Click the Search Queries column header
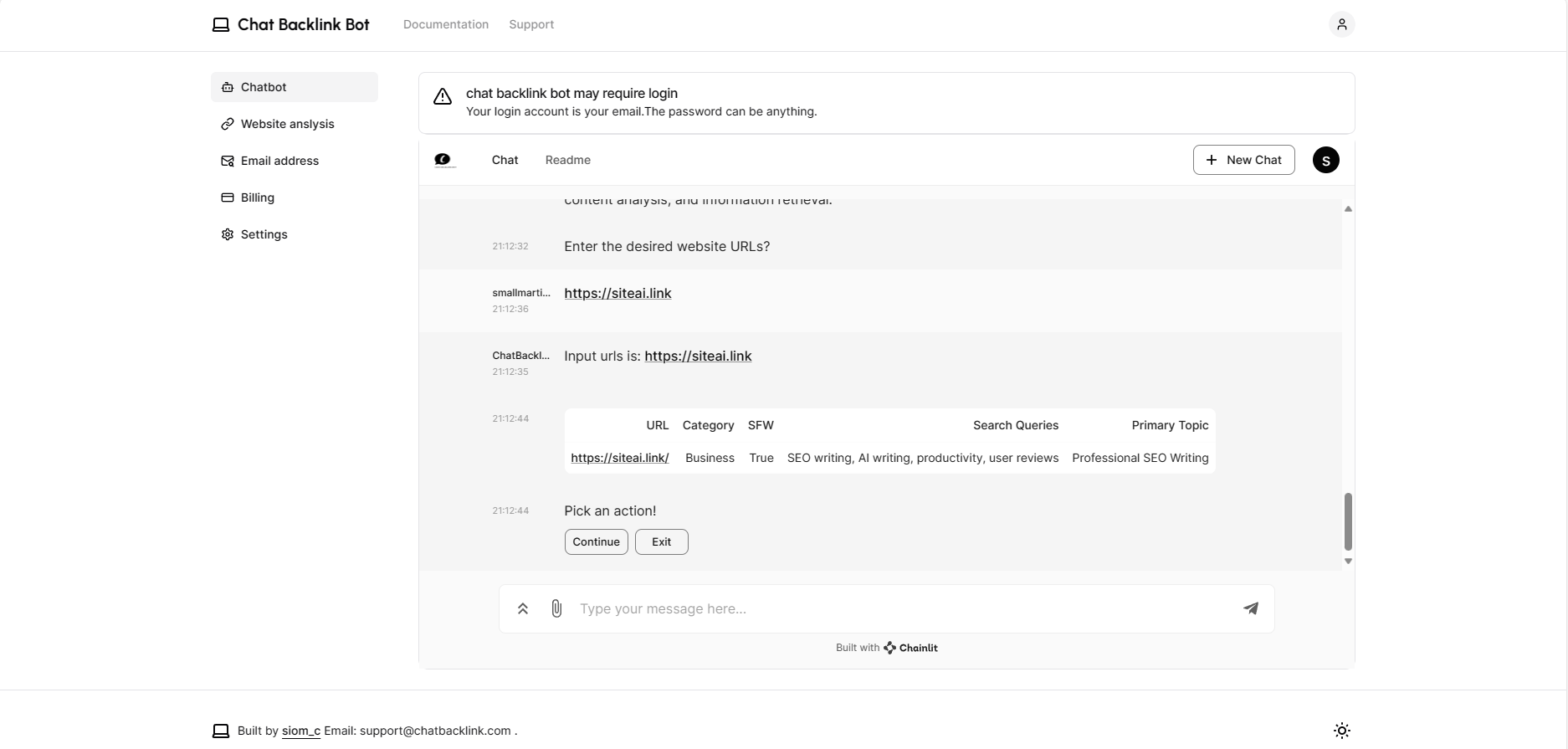The width and height of the screenshot is (1568, 749). coord(1016,425)
